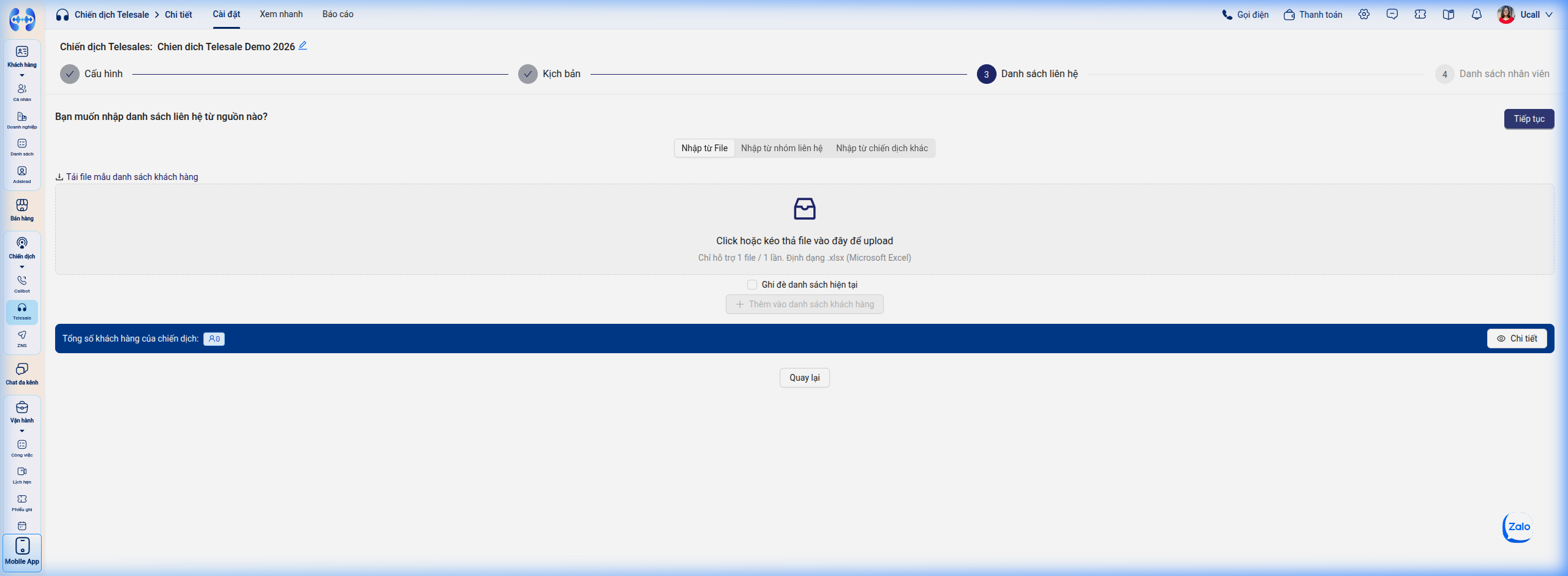This screenshot has width=1568, height=576.
Task: Switch to the Xem nhanh tab
Action: coord(281,14)
